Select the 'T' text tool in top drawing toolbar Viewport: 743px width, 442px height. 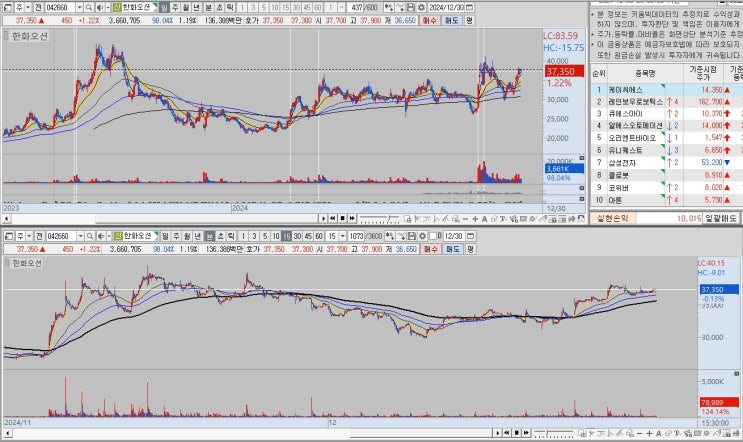tap(502, 219)
